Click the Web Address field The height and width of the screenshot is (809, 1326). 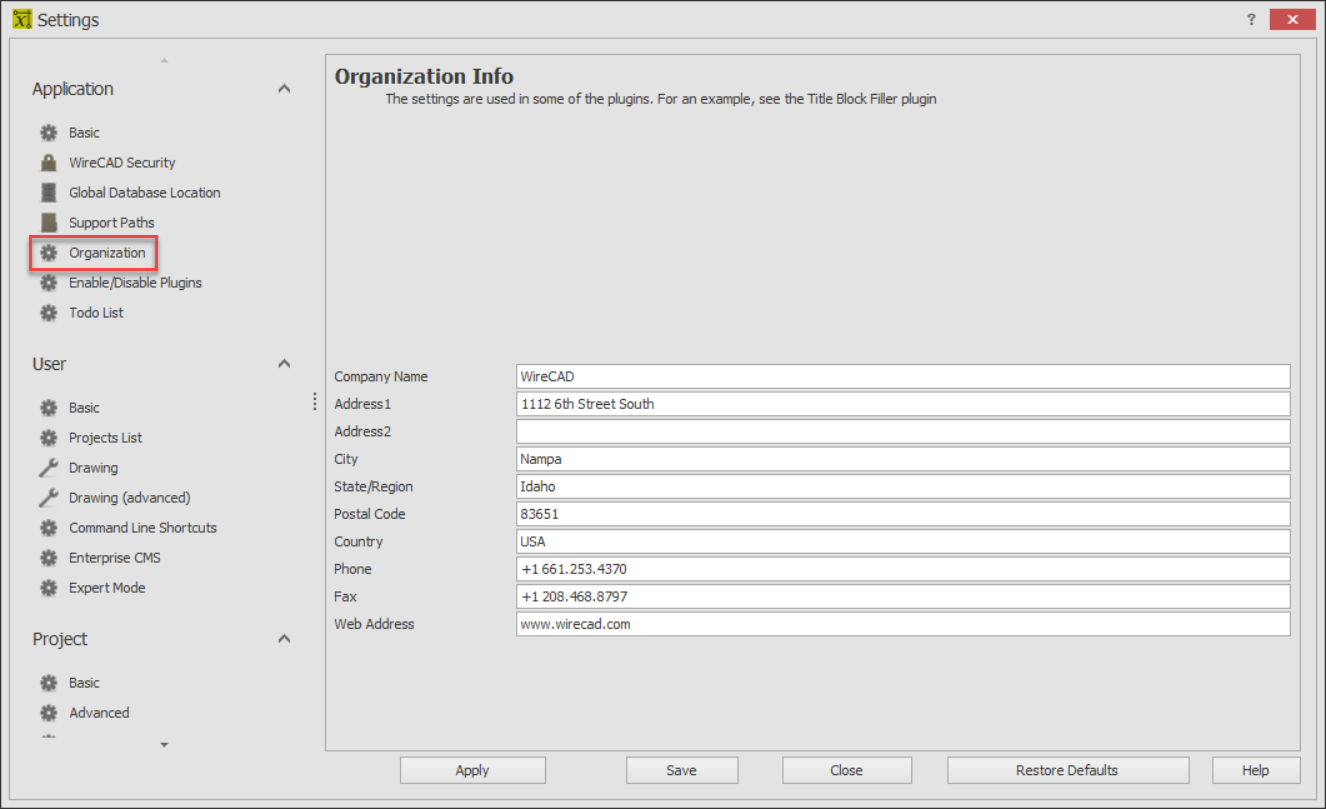point(903,624)
